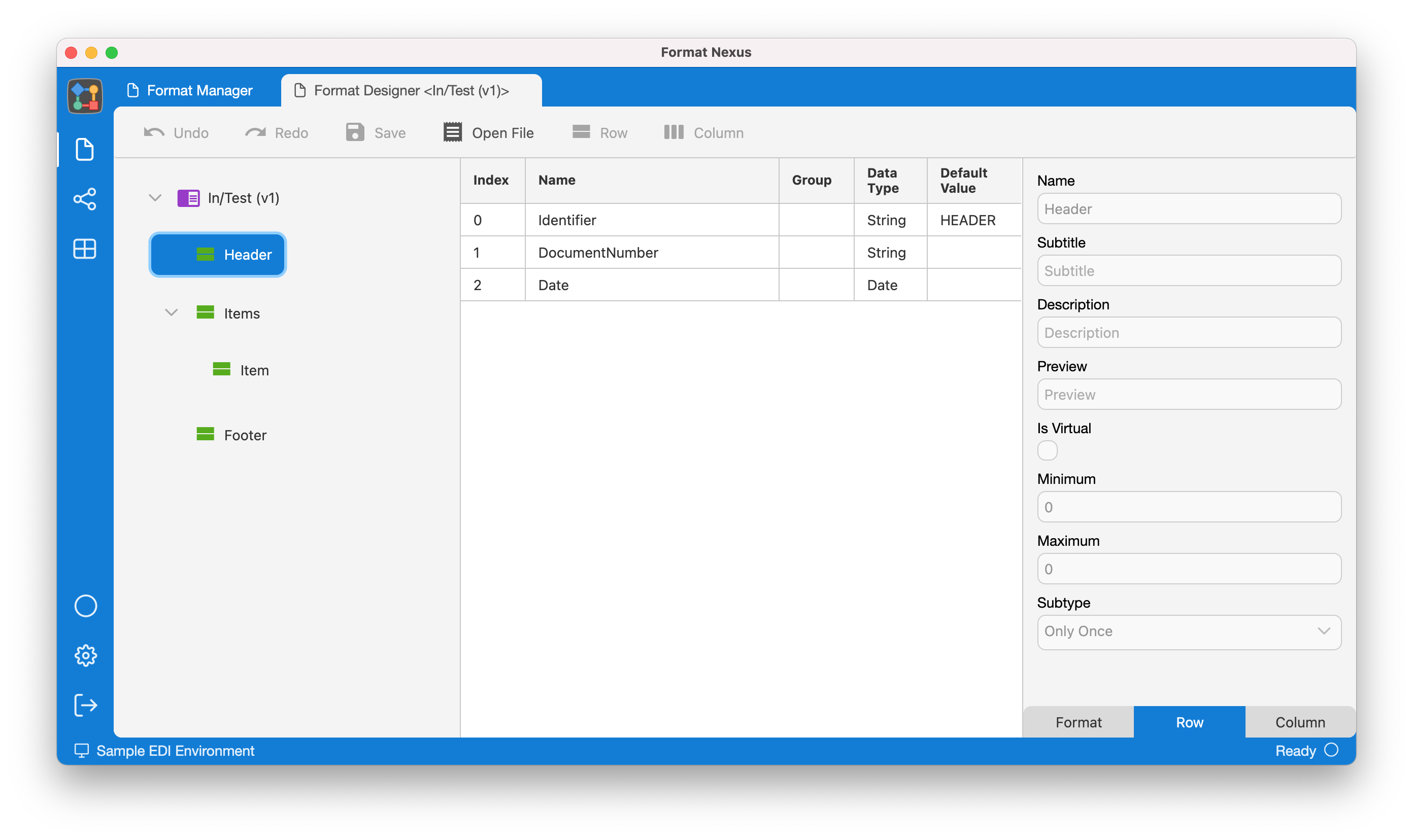Click the Save label in the toolbar

[x=390, y=133]
